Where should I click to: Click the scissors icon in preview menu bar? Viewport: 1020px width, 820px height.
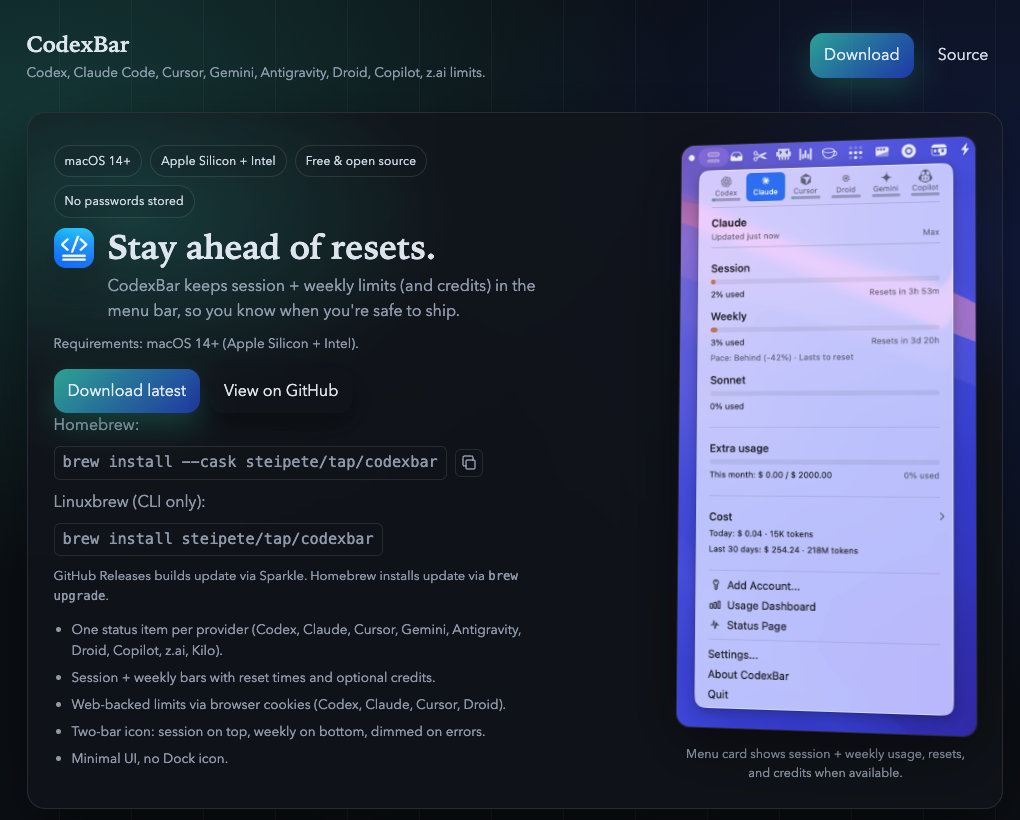tap(760, 155)
